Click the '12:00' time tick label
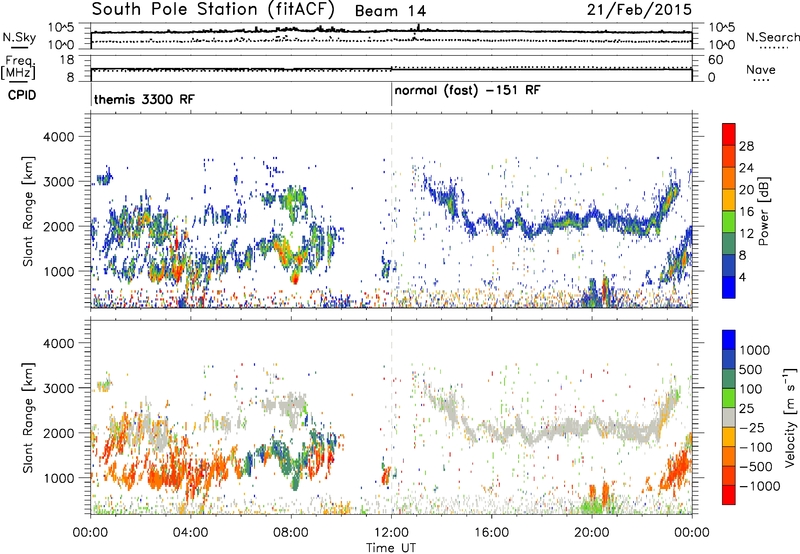Viewport: 800px width, 554px height. point(391,533)
